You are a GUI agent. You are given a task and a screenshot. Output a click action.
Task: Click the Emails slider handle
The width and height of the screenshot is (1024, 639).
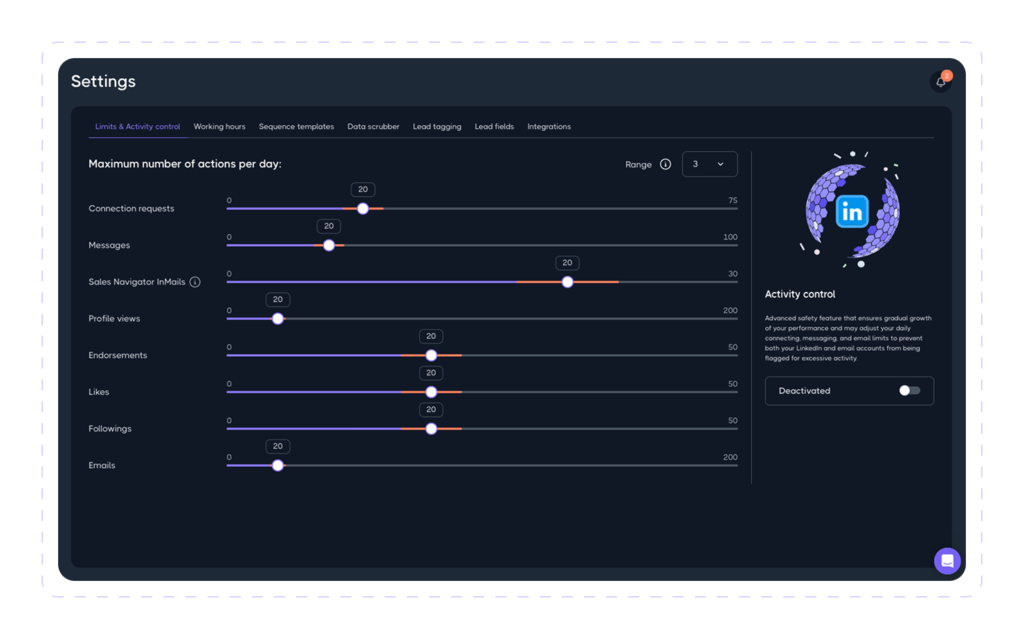pyautogui.click(x=278, y=465)
